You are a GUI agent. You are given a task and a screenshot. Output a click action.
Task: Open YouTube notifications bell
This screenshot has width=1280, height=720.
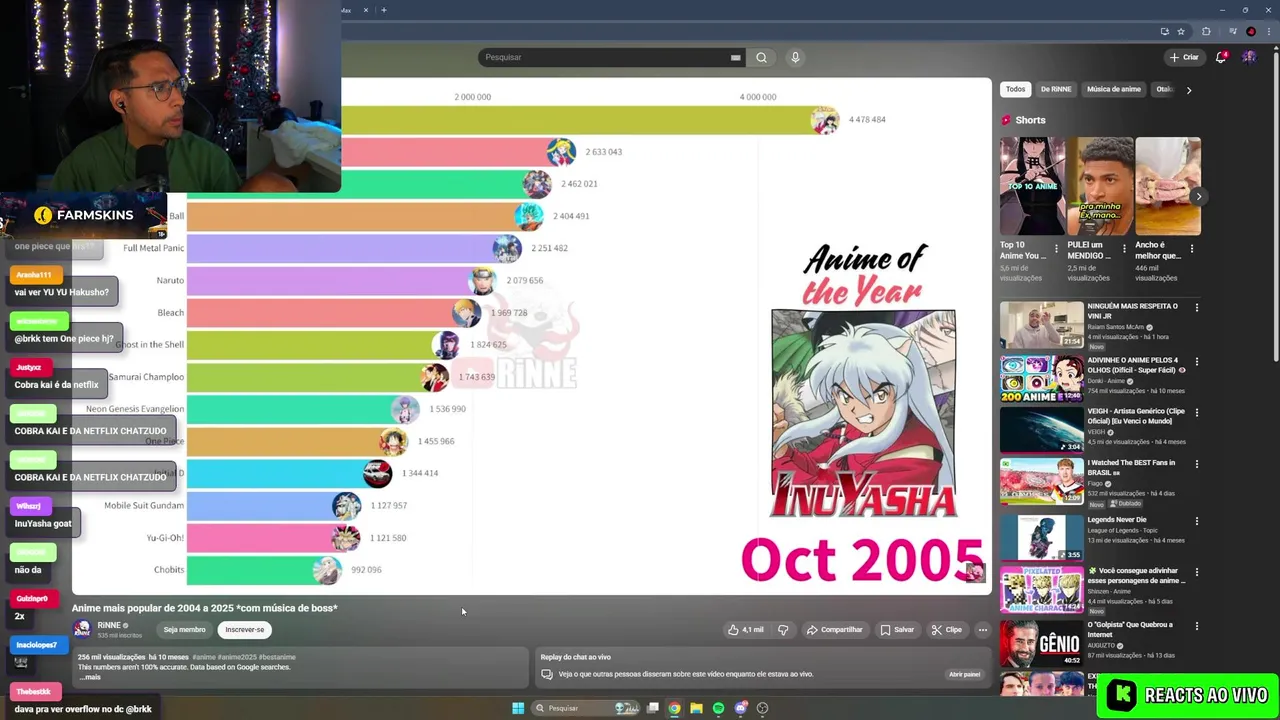tap(1220, 57)
